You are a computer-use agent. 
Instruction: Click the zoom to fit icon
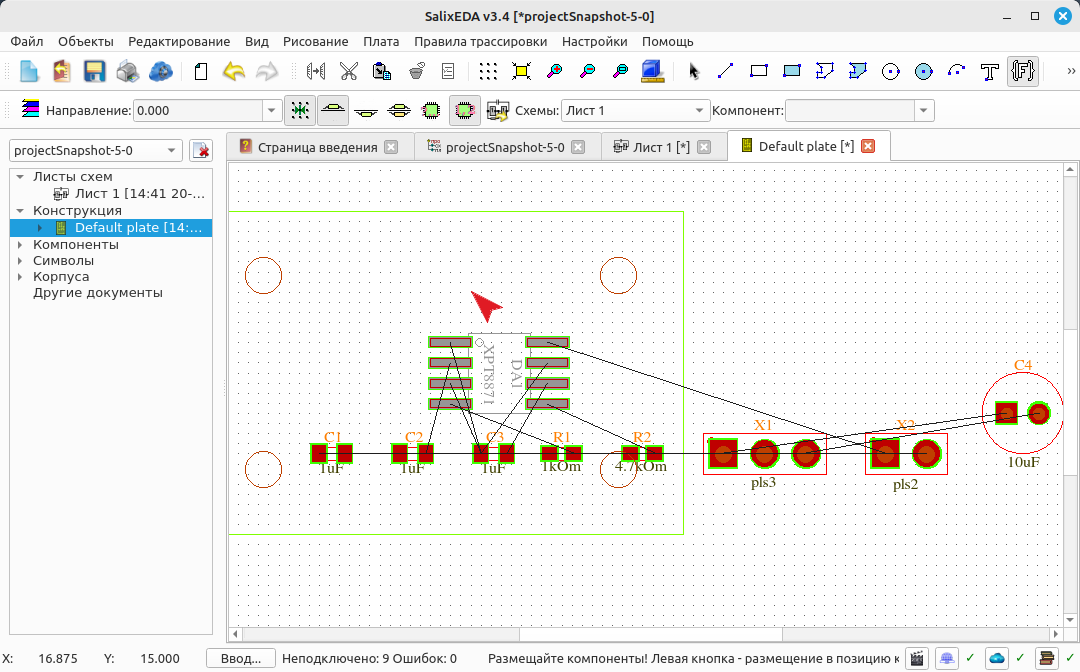[521, 71]
